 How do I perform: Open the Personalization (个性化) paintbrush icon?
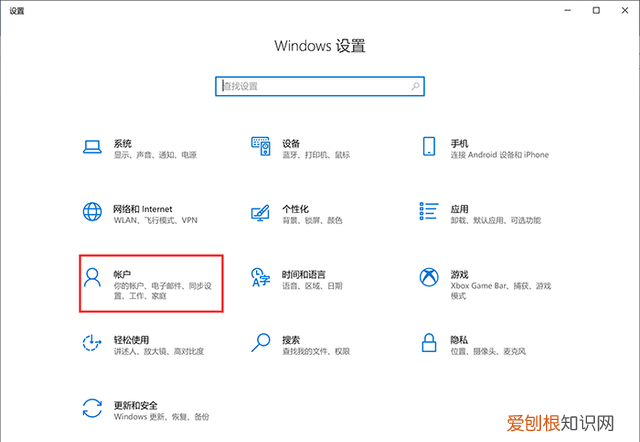pyautogui.click(x=260, y=213)
